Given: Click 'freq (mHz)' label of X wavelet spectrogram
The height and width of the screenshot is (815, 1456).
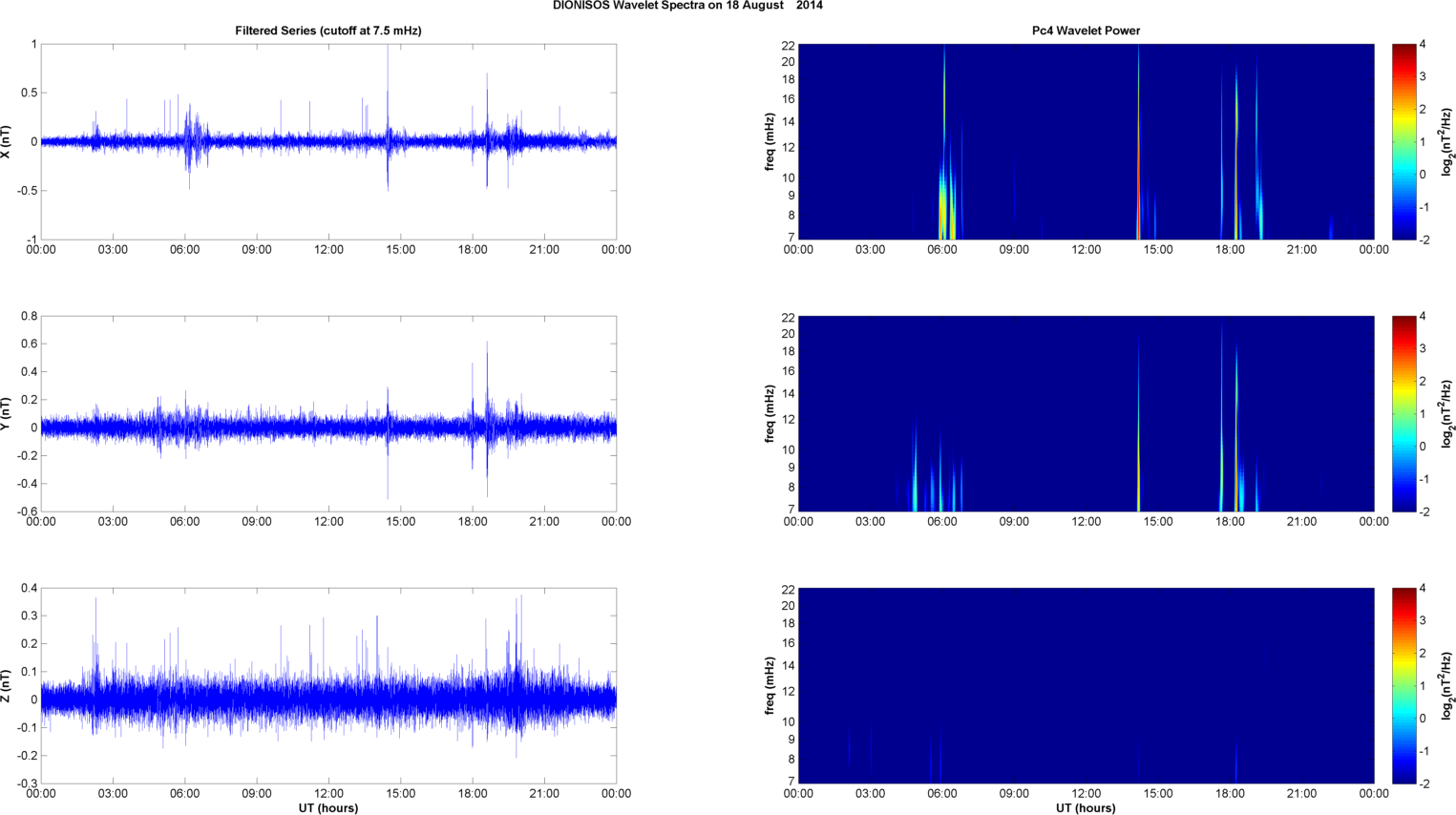Looking at the screenshot, I should 770,141.
